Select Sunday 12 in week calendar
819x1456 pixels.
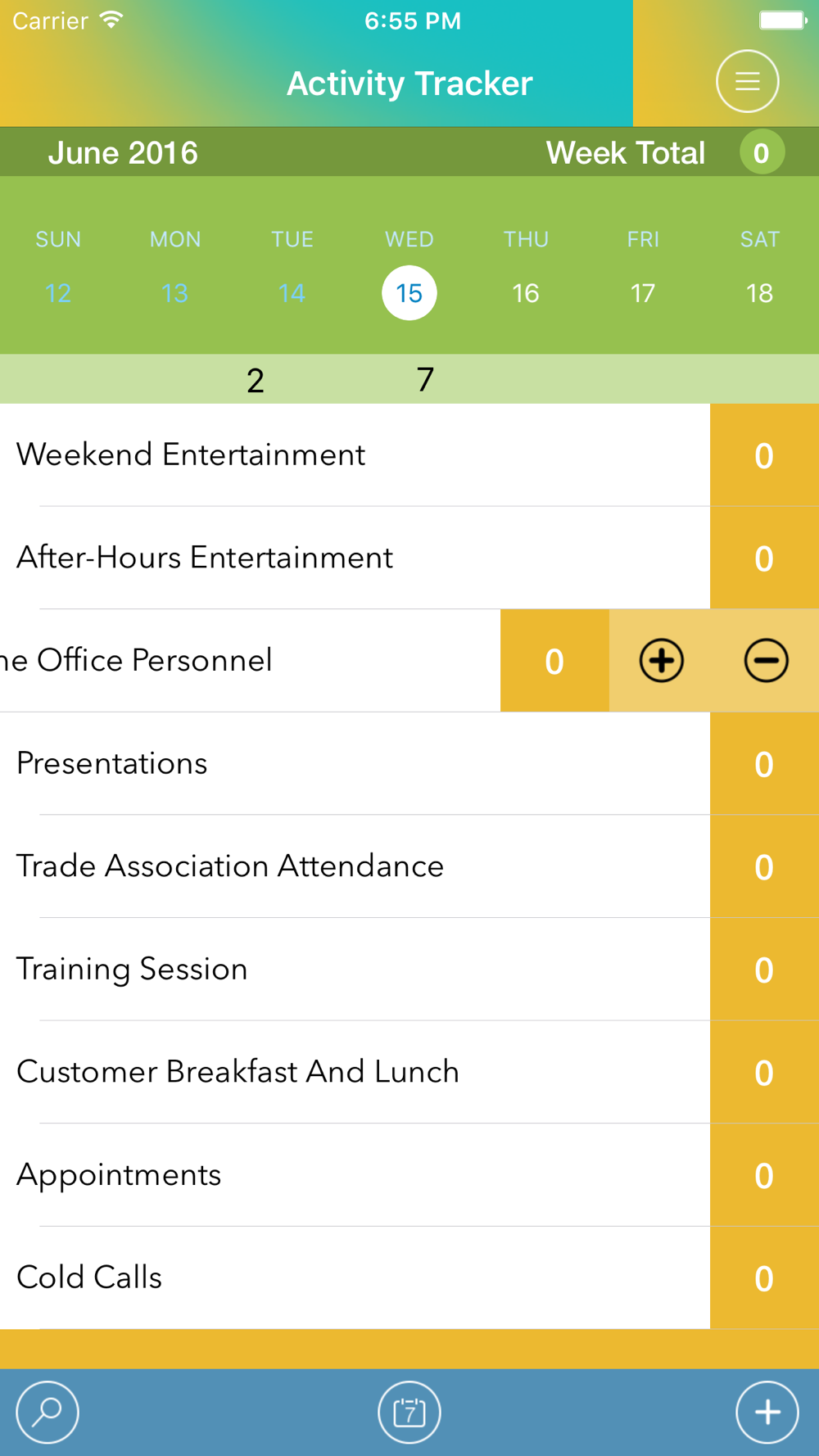(58, 293)
